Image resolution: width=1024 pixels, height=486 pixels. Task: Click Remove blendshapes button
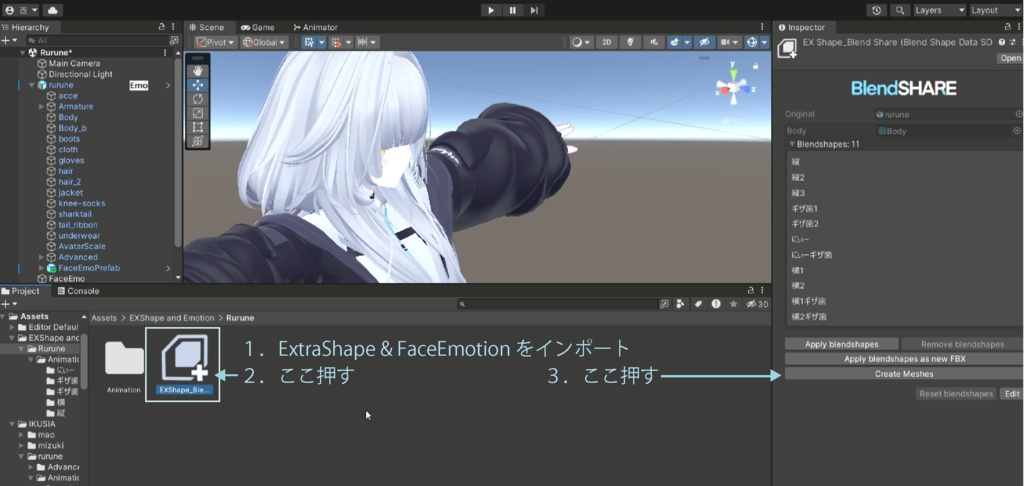pos(963,344)
